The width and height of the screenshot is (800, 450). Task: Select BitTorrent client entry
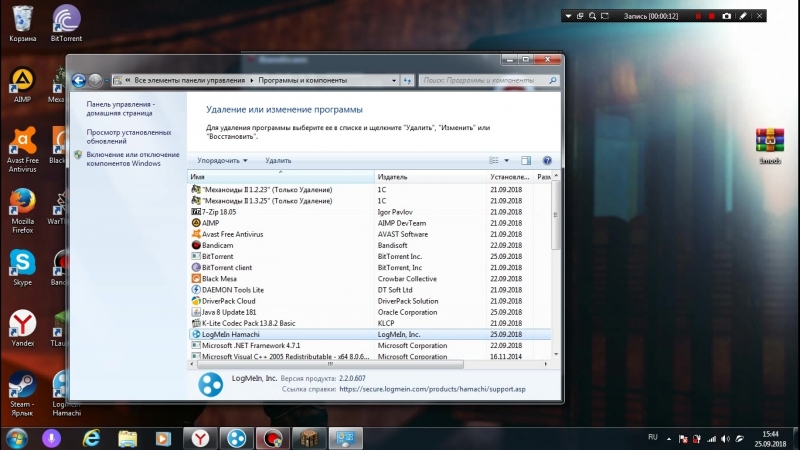(x=369, y=267)
